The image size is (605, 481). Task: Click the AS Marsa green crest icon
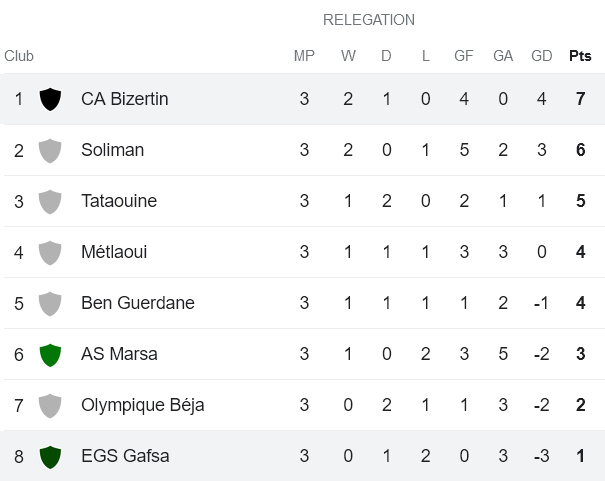(x=50, y=354)
